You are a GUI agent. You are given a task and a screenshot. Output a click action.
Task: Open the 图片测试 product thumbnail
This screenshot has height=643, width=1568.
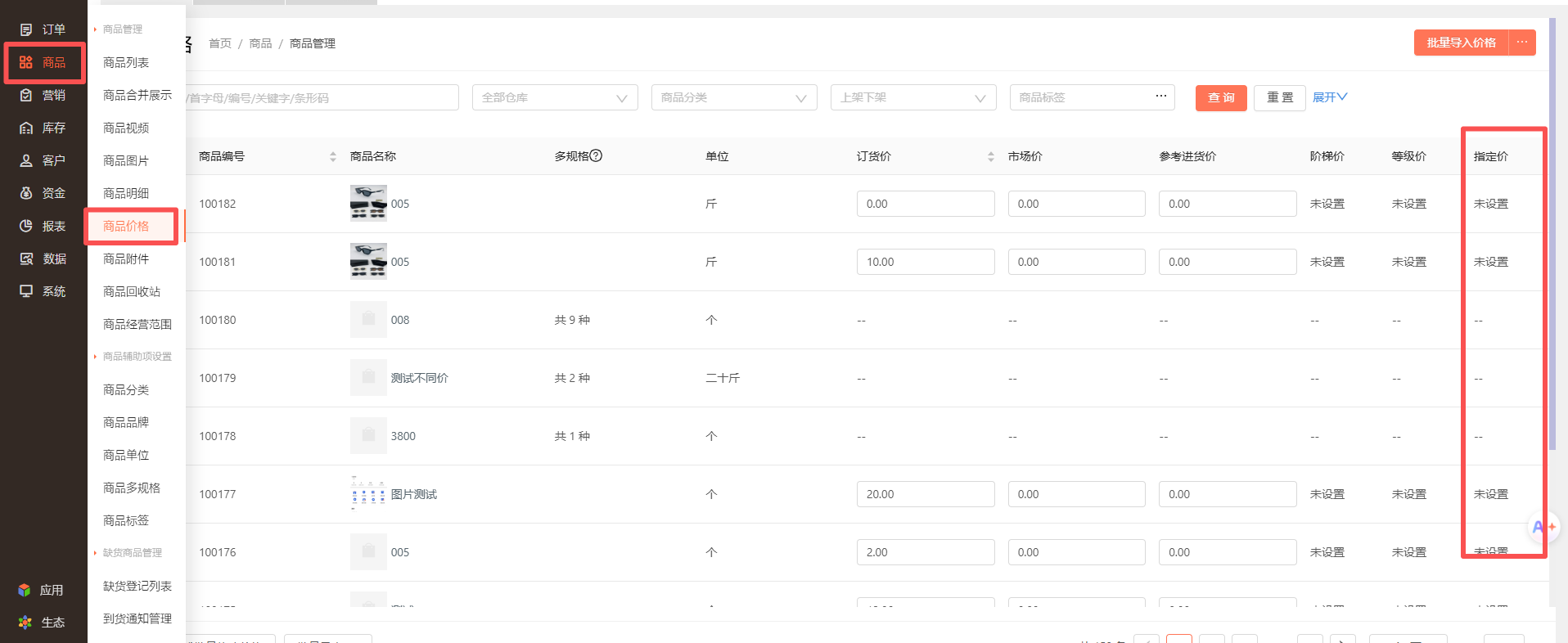[368, 494]
